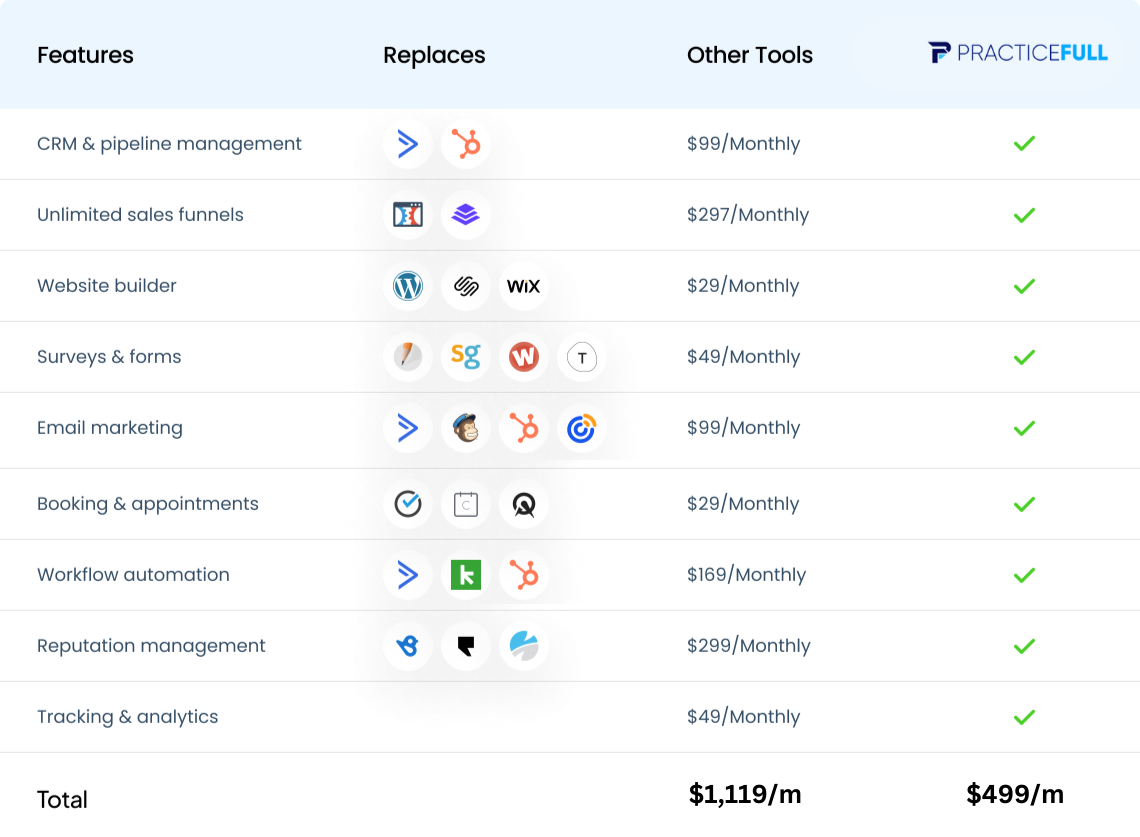
Task: Click the ActiveCampaign logo in Workflow automation row
Action: point(408,575)
